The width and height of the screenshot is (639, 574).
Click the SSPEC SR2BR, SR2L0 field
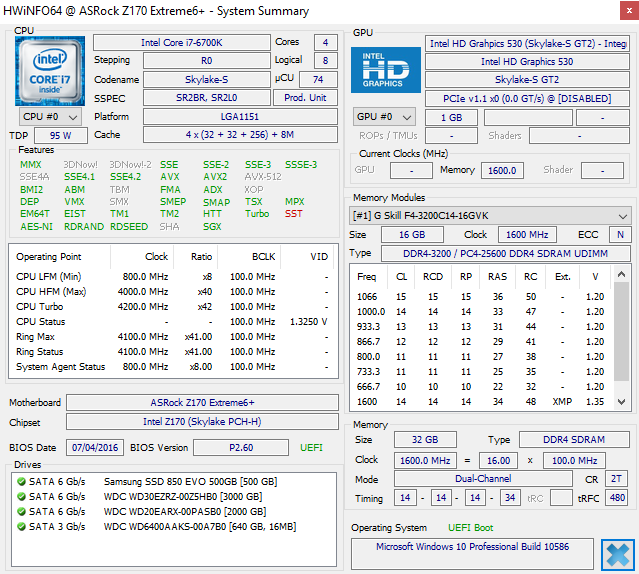(x=207, y=98)
